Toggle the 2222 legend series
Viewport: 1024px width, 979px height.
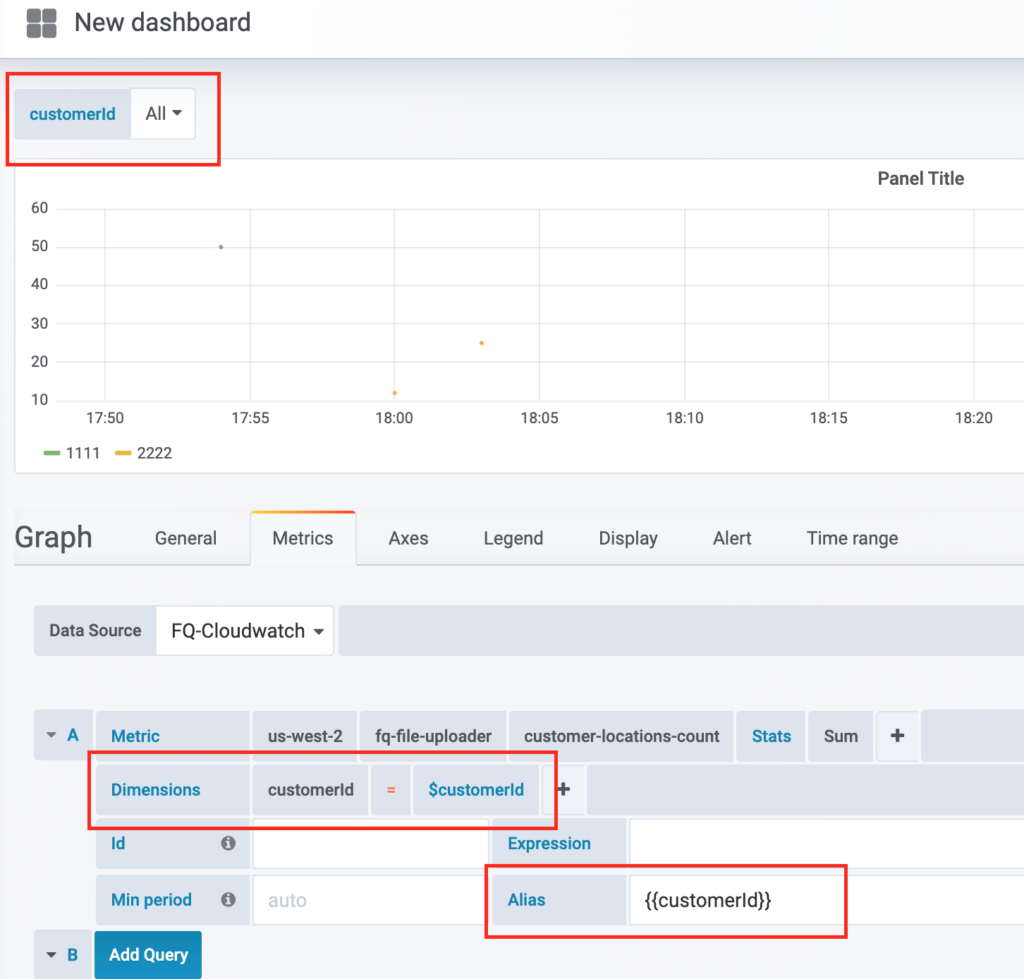coord(144,453)
